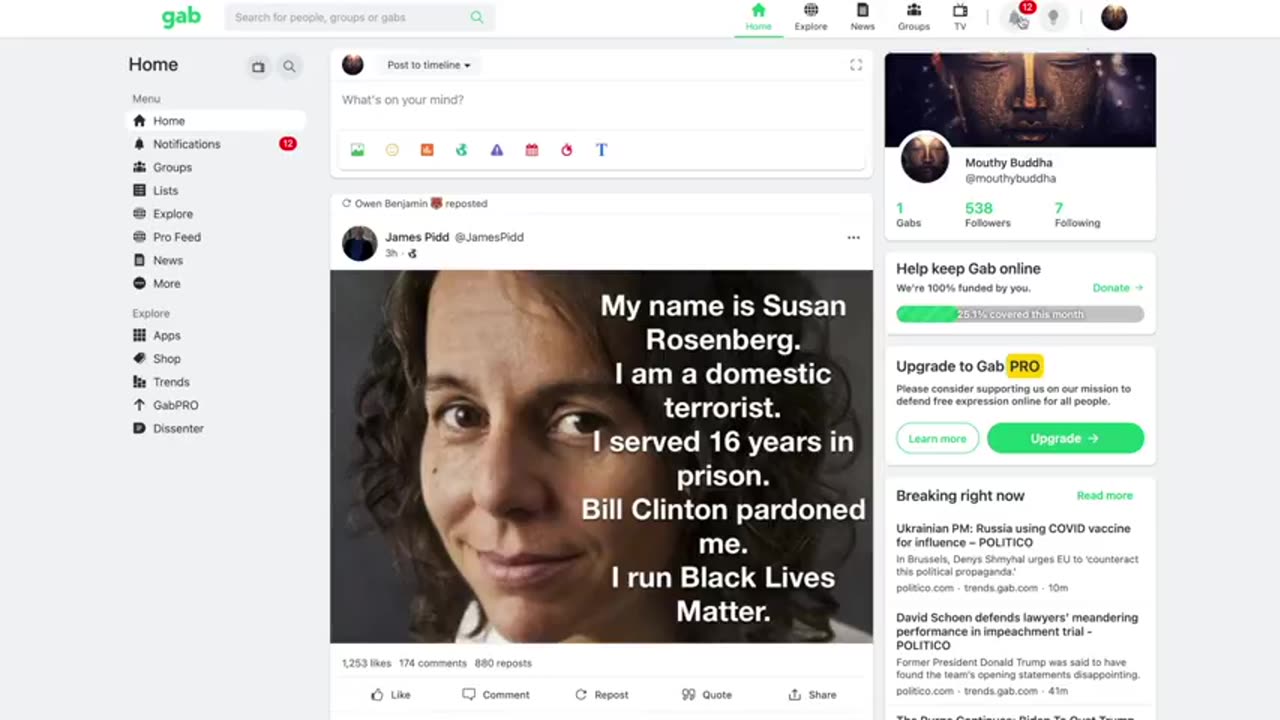Open the three-dot menu on James Pidd post
The height and width of the screenshot is (720, 1280).
click(x=853, y=238)
